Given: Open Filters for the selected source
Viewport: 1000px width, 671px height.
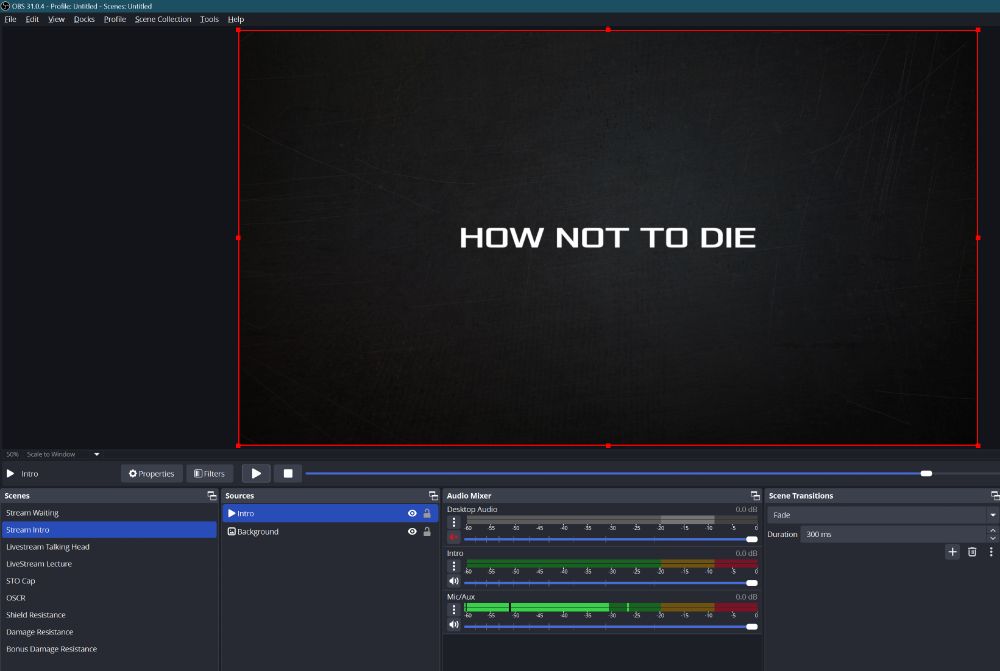Looking at the screenshot, I should 210,473.
